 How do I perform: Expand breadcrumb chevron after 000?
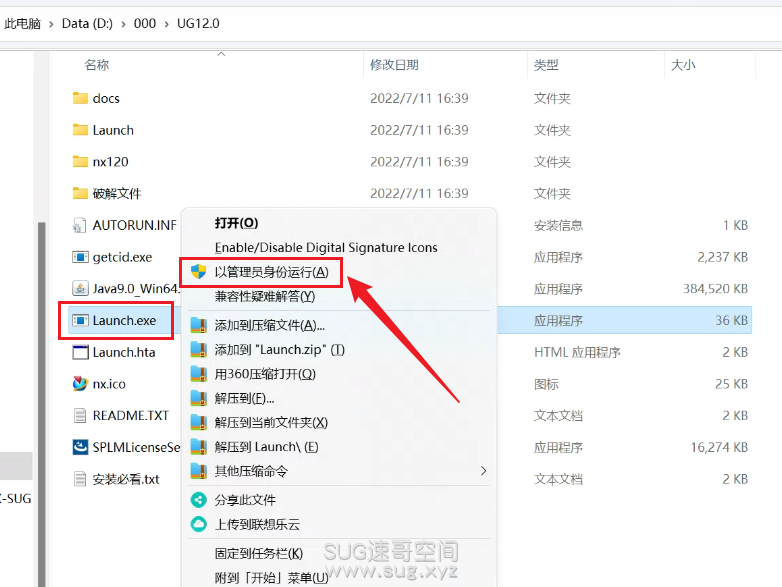point(167,24)
